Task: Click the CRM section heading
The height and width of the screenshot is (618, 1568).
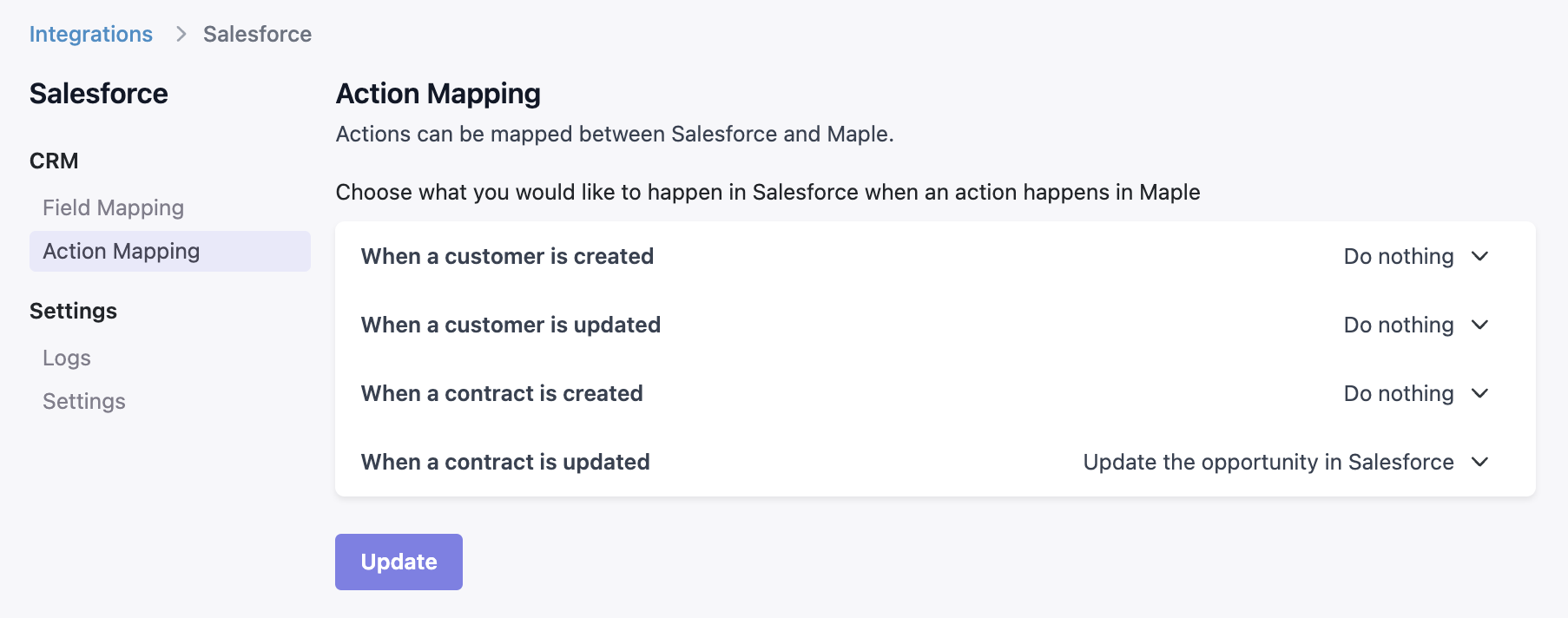Action: pyautogui.click(x=54, y=161)
